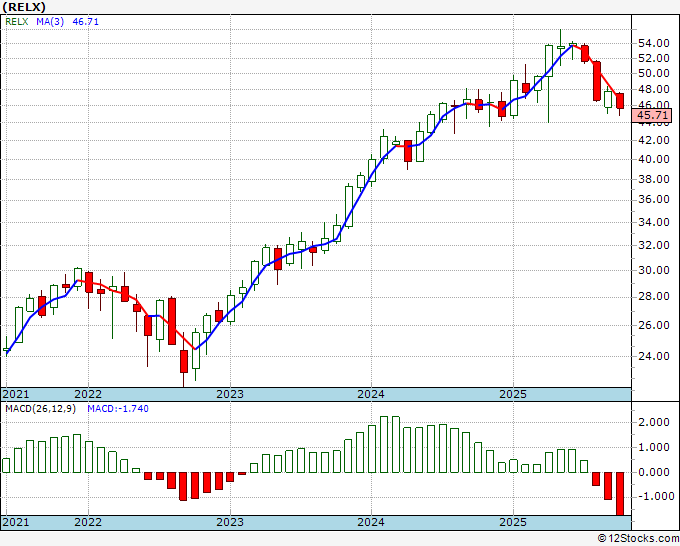Screen dimensions: 680x546
Task: Click 2023 on the MACD timeline
Action: [230, 522]
